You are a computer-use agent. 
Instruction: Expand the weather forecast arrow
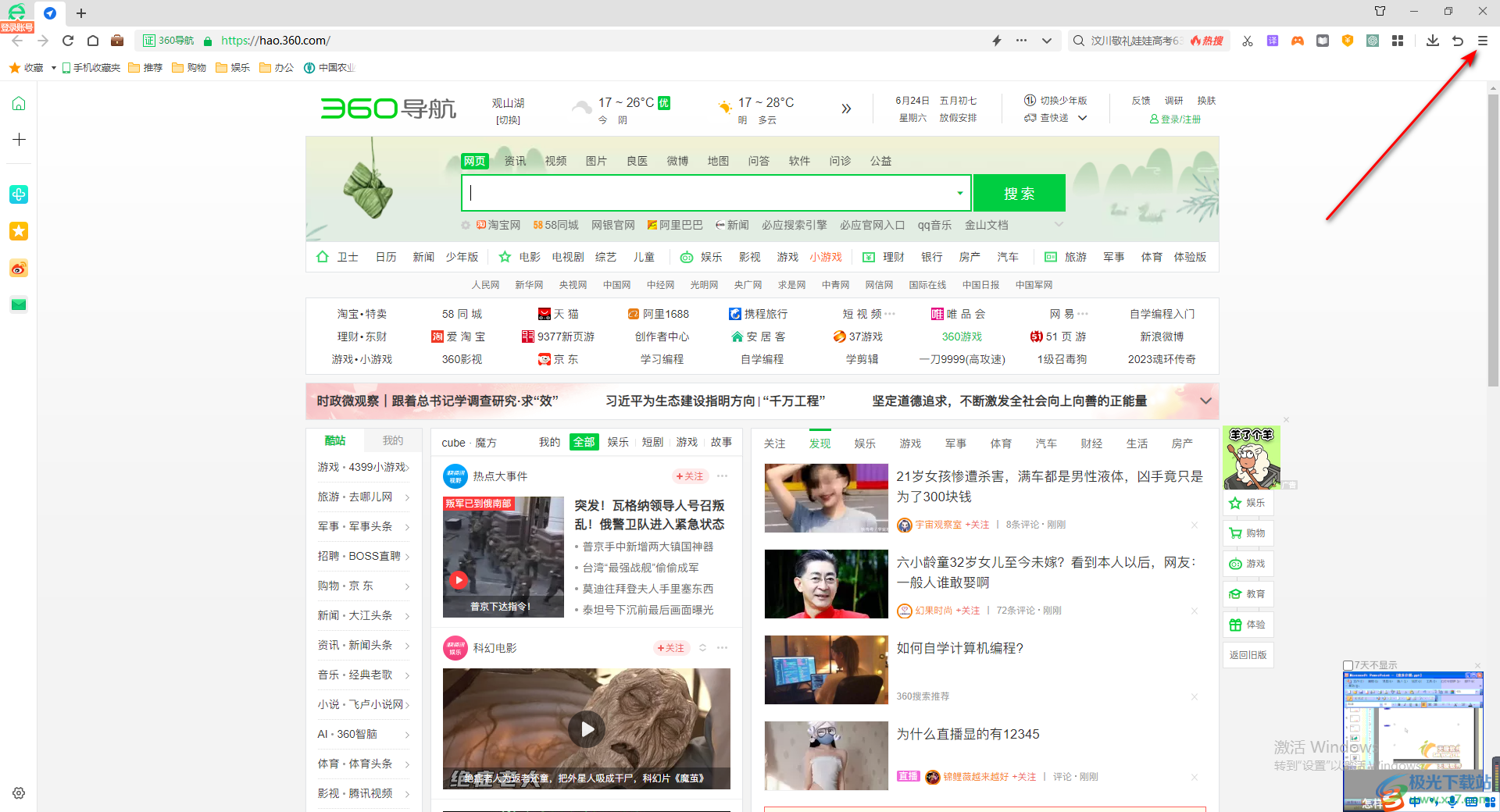coord(846,109)
